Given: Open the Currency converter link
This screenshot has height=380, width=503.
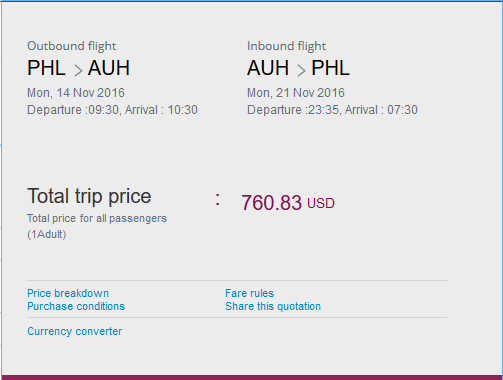Looking at the screenshot, I should click(75, 331).
